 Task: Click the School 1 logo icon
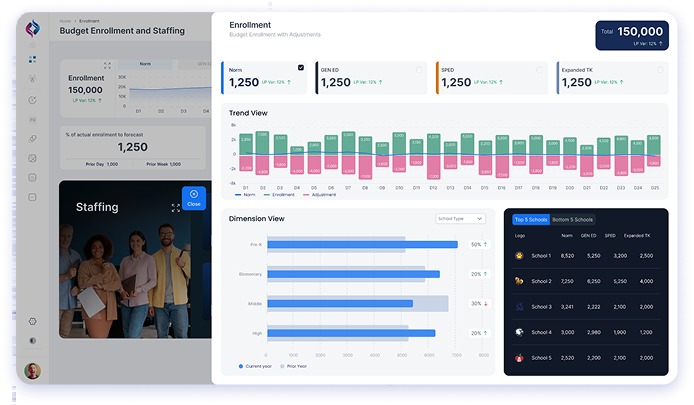point(520,255)
